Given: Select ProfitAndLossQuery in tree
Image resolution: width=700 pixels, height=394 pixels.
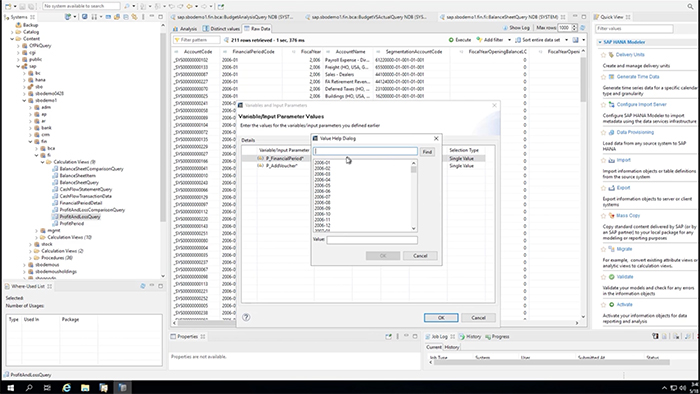Looking at the screenshot, I should click(x=80, y=217).
